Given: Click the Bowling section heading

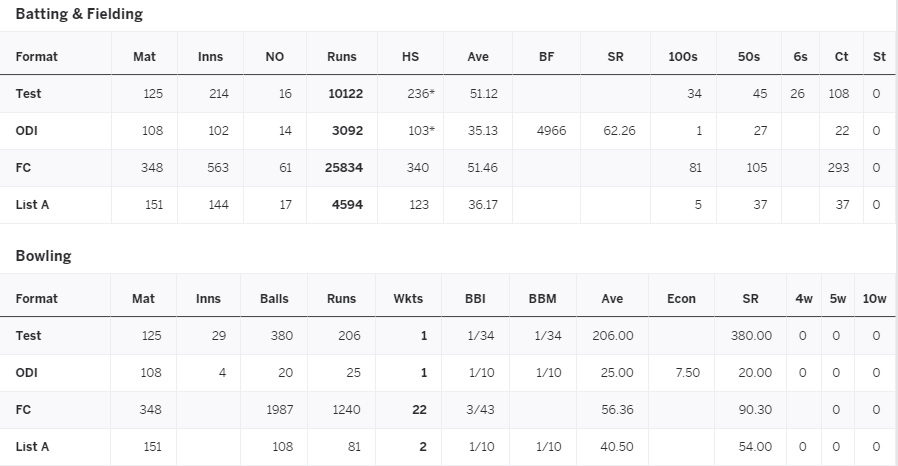Looking at the screenshot, I should [43, 256].
